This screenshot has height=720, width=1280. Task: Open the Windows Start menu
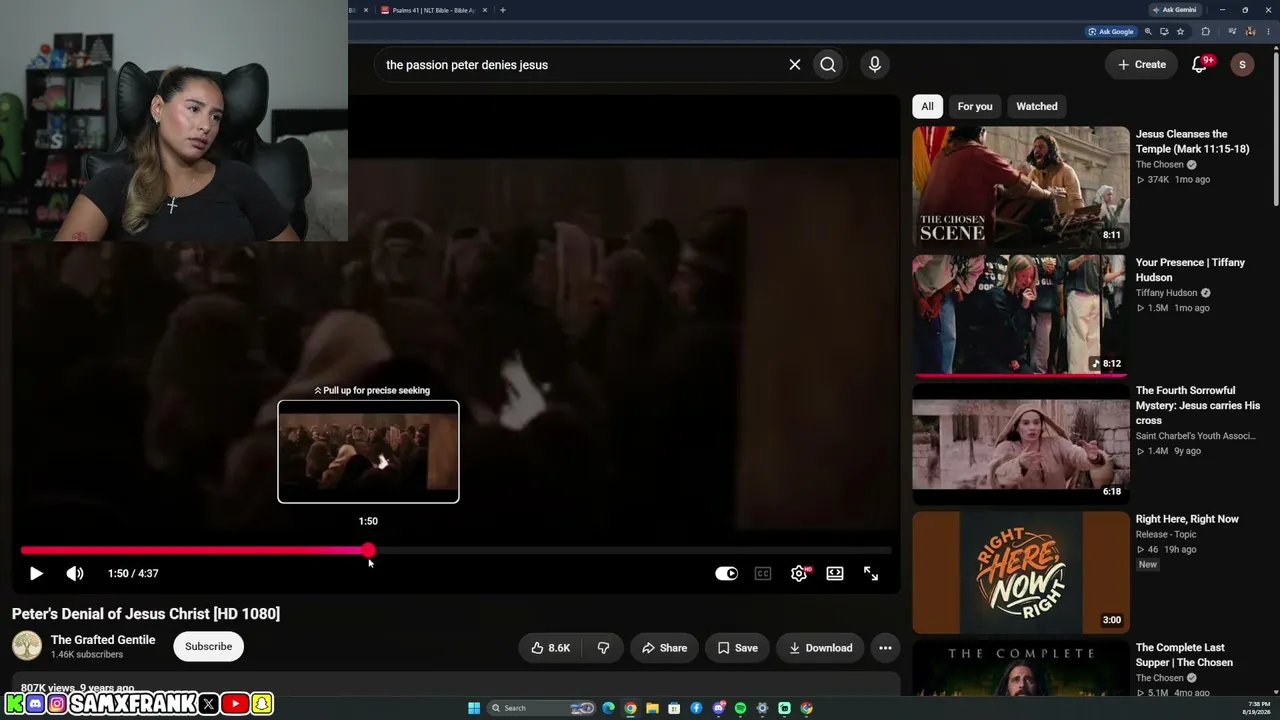coord(474,708)
